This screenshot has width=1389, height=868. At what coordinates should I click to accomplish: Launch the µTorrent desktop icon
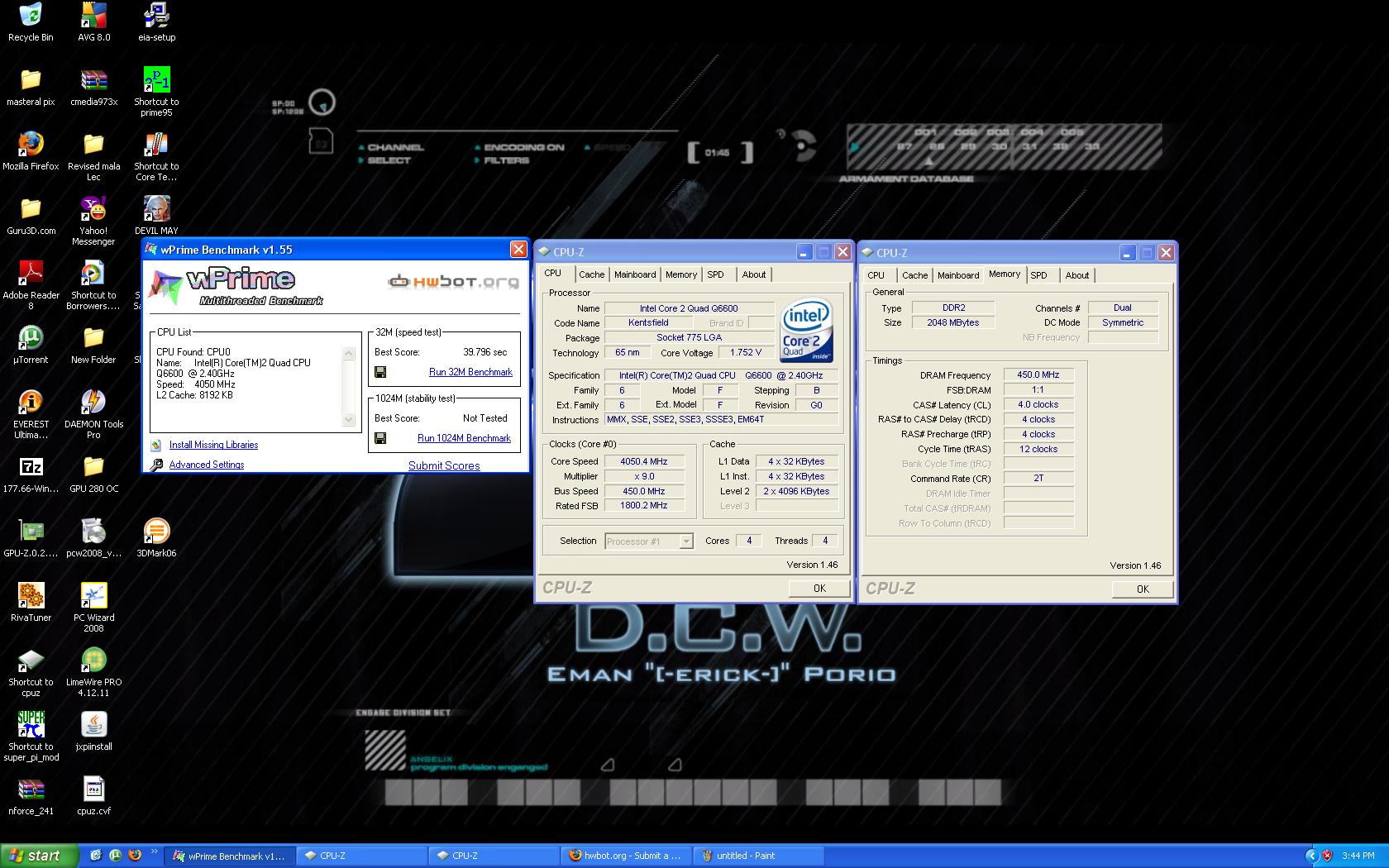pos(31,338)
